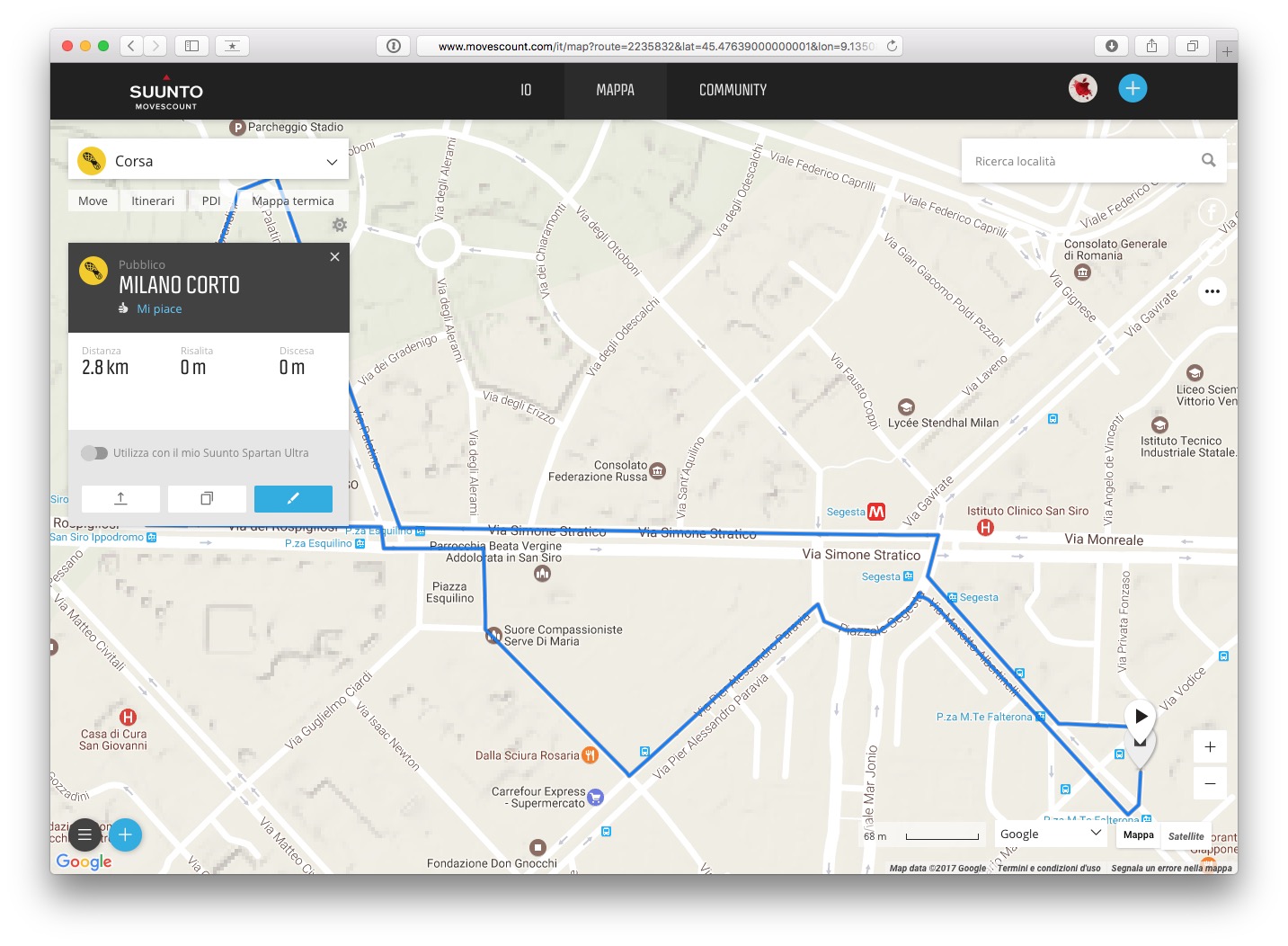Click the Suunto Movescount logo

click(166, 92)
